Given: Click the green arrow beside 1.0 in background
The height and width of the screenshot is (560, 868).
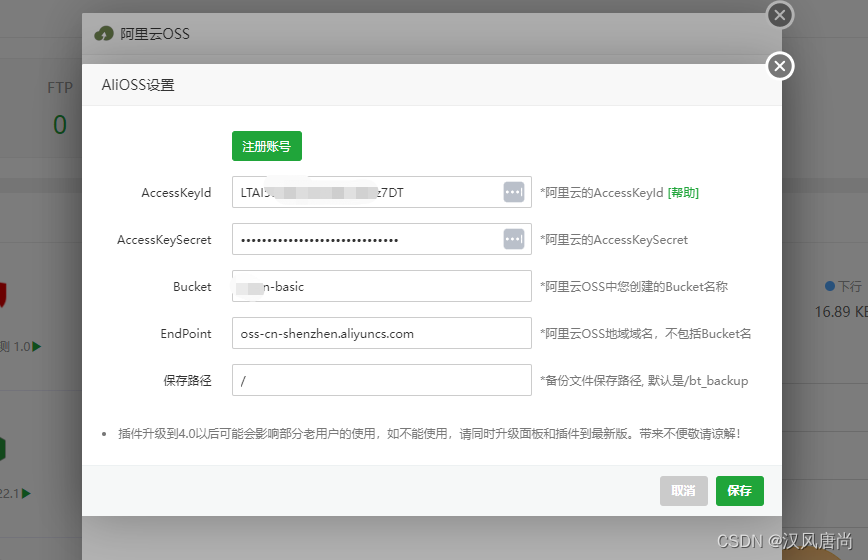Looking at the screenshot, I should [x=37, y=346].
